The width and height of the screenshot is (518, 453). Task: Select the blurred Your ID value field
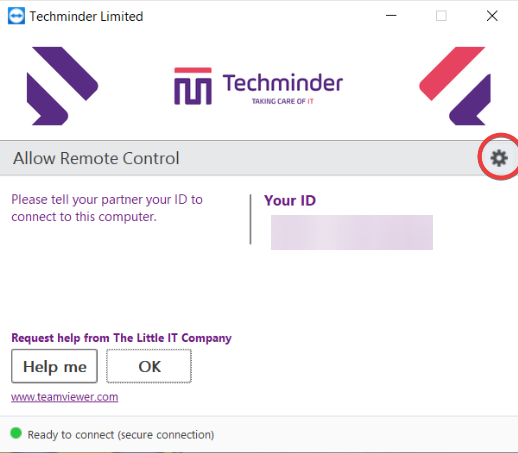[352, 232]
